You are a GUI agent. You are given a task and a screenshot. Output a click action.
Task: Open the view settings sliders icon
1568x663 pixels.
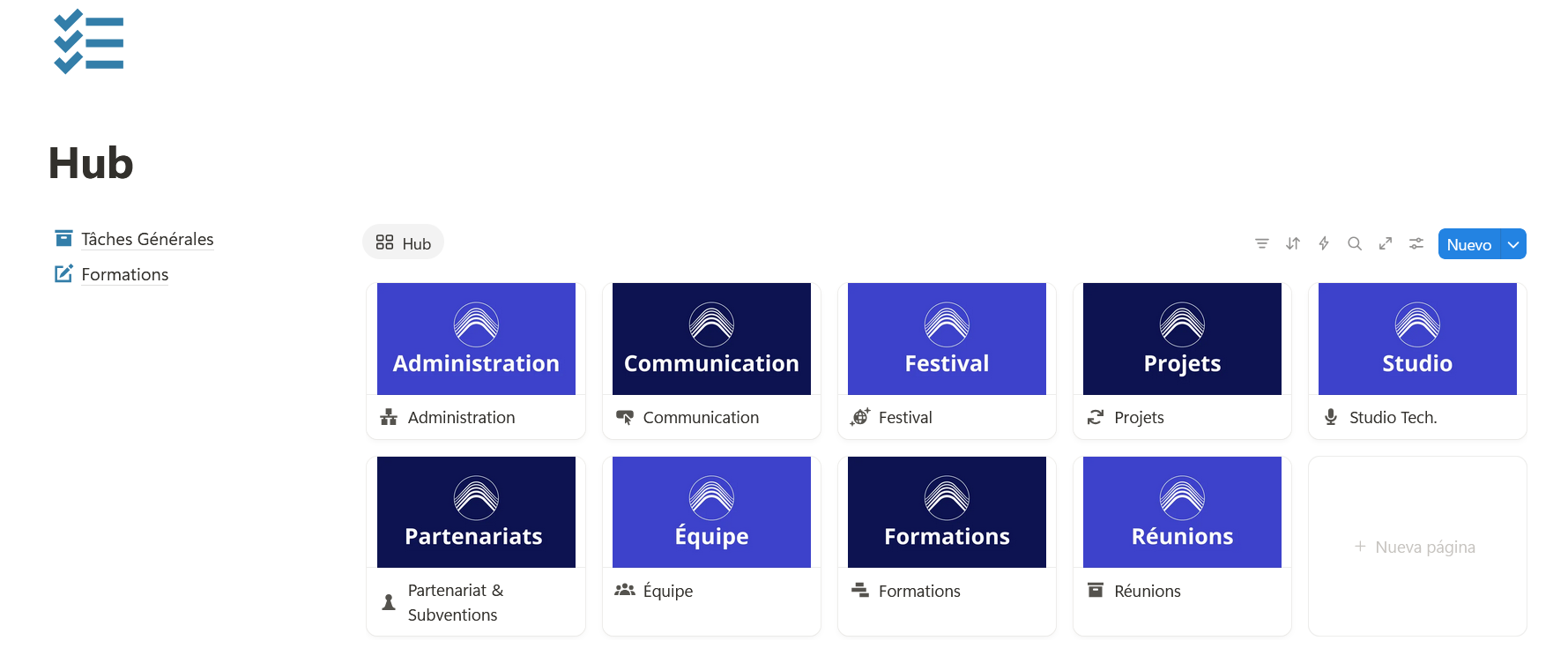tap(1416, 244)
